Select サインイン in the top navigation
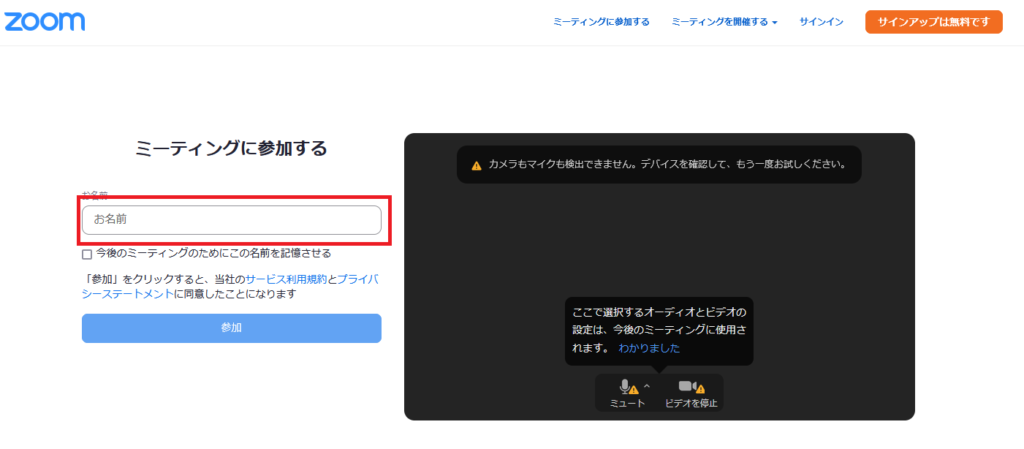The width and height of the screenshot is (1024, 449). pos(821,22)
